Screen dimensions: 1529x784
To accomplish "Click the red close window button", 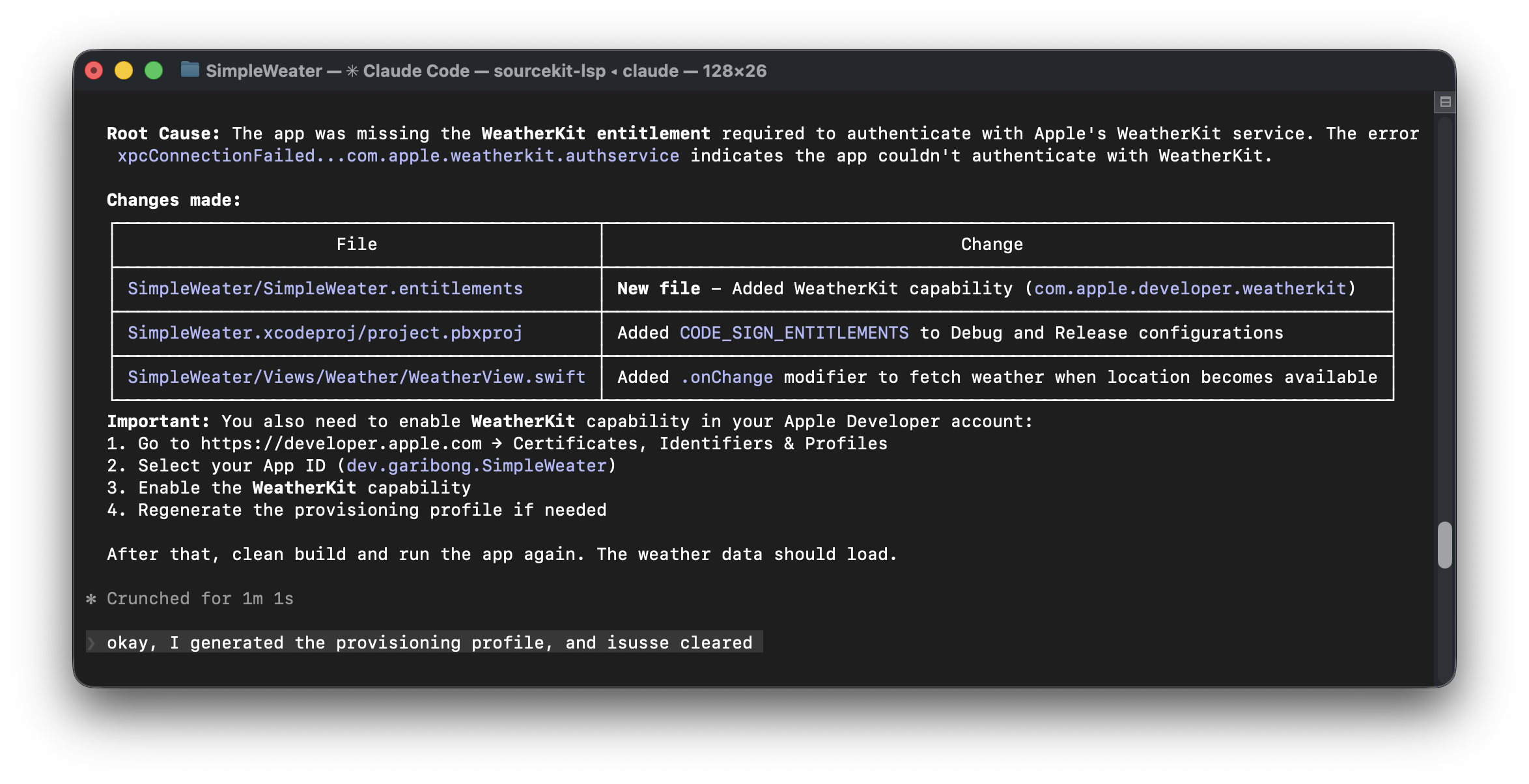I will tap(94, 70).
